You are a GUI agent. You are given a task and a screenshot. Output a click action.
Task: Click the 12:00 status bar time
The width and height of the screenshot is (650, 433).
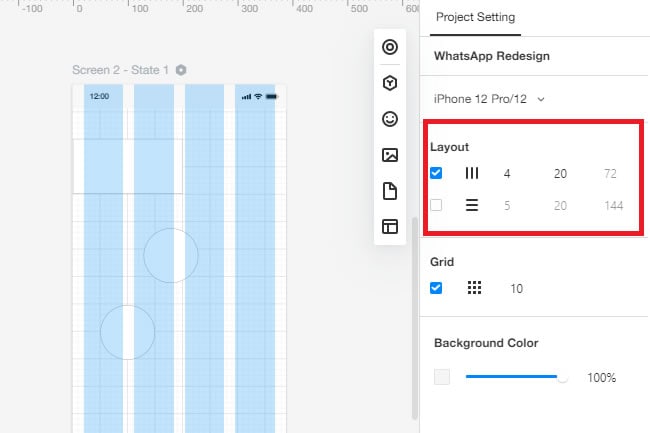point(99,97)
